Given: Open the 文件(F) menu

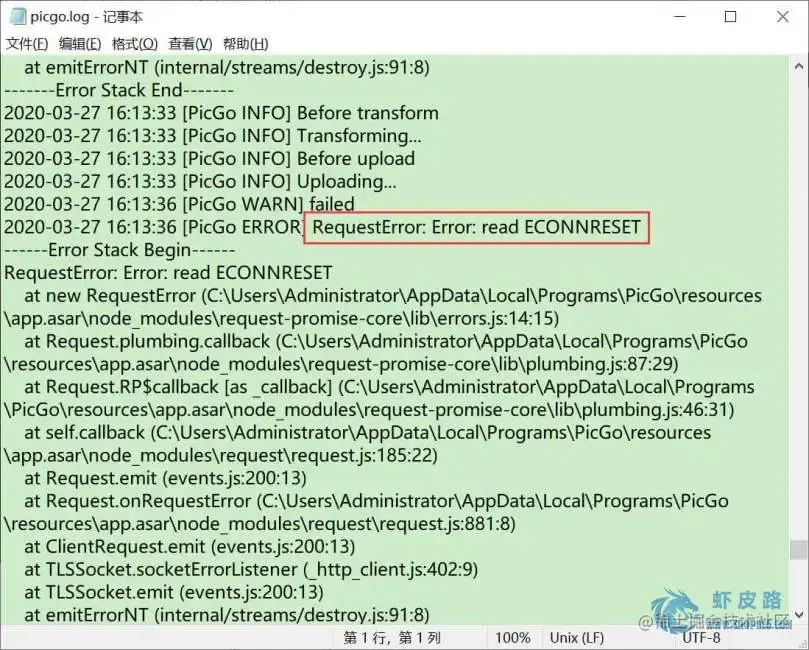Looking at the screenshot, I should point(27,44).
